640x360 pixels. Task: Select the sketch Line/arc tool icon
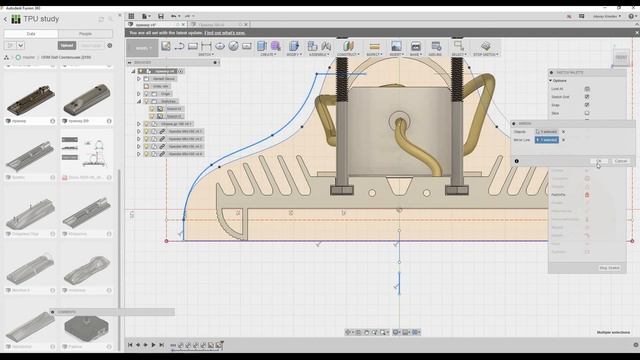point(179,46)
